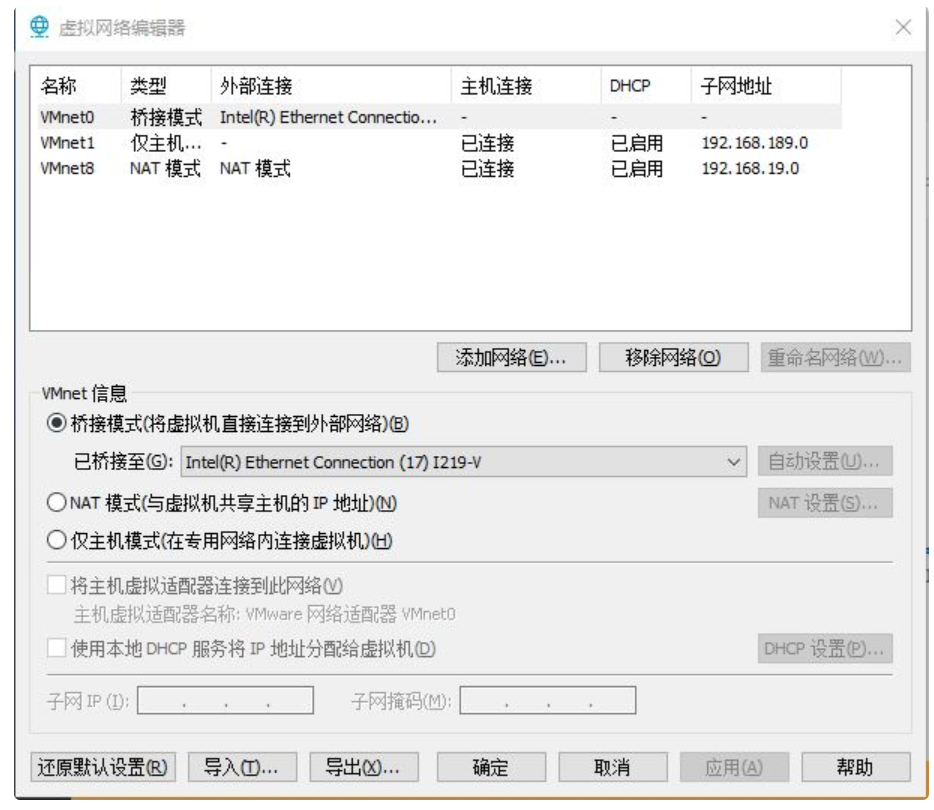The height and width of the screenshot is (810, 934).
Task: Click 取消 button
Action: [613, 767]
